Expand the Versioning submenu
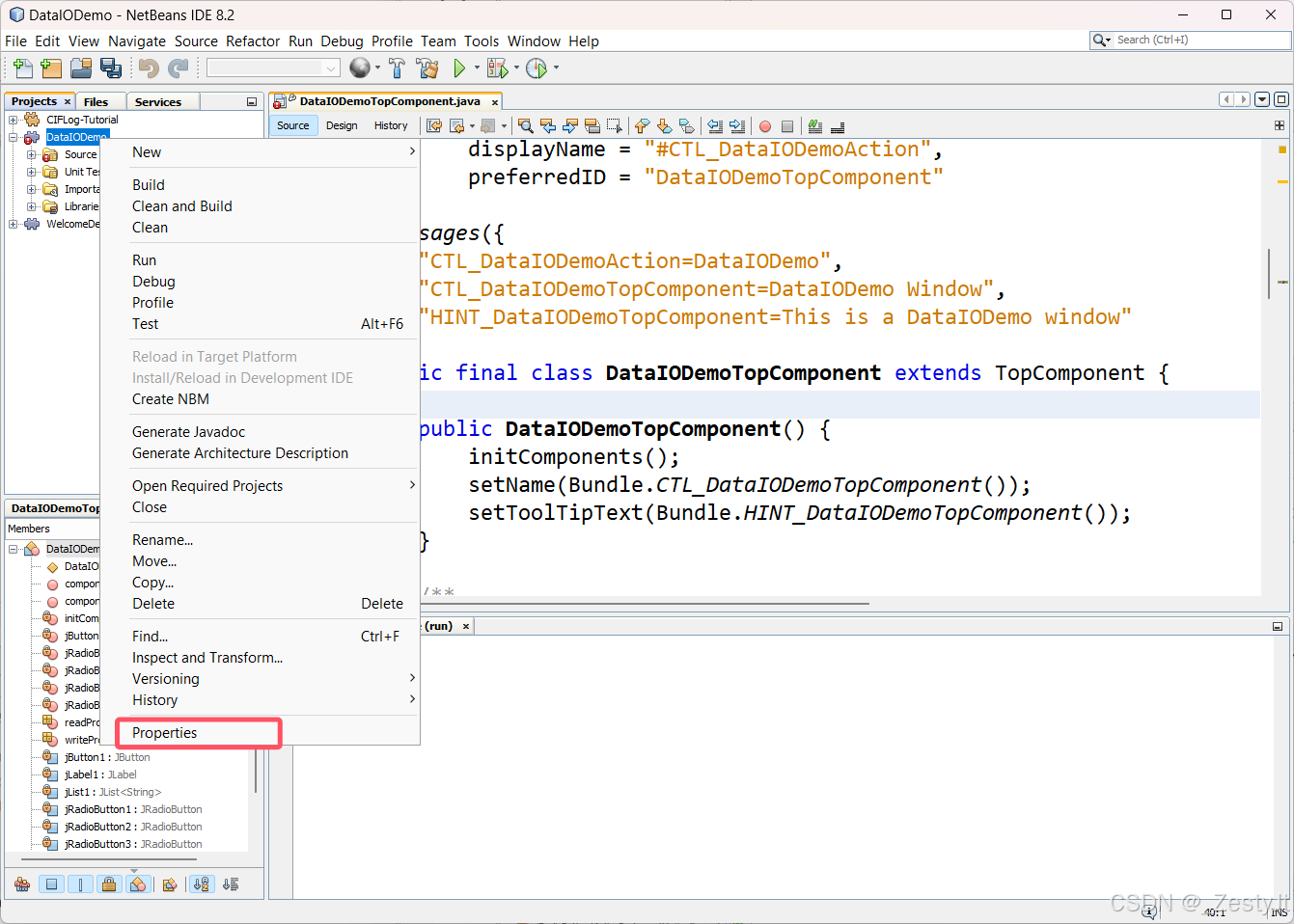Screen dimensions: 1294x924 click(x=165, y=678)
